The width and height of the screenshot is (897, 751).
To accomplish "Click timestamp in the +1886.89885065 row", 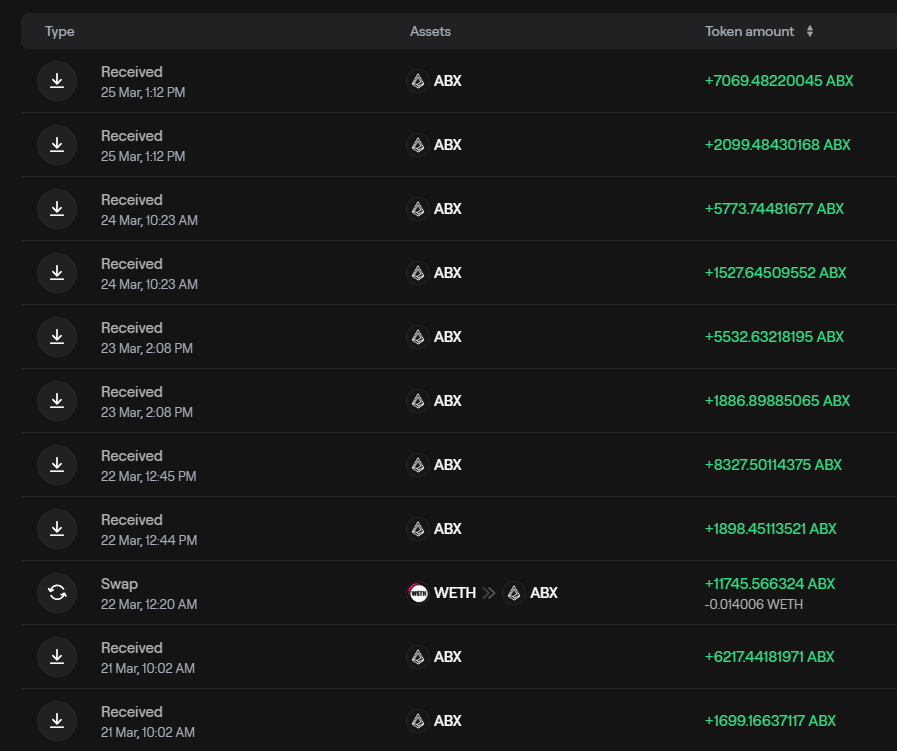I will point(147,412).
